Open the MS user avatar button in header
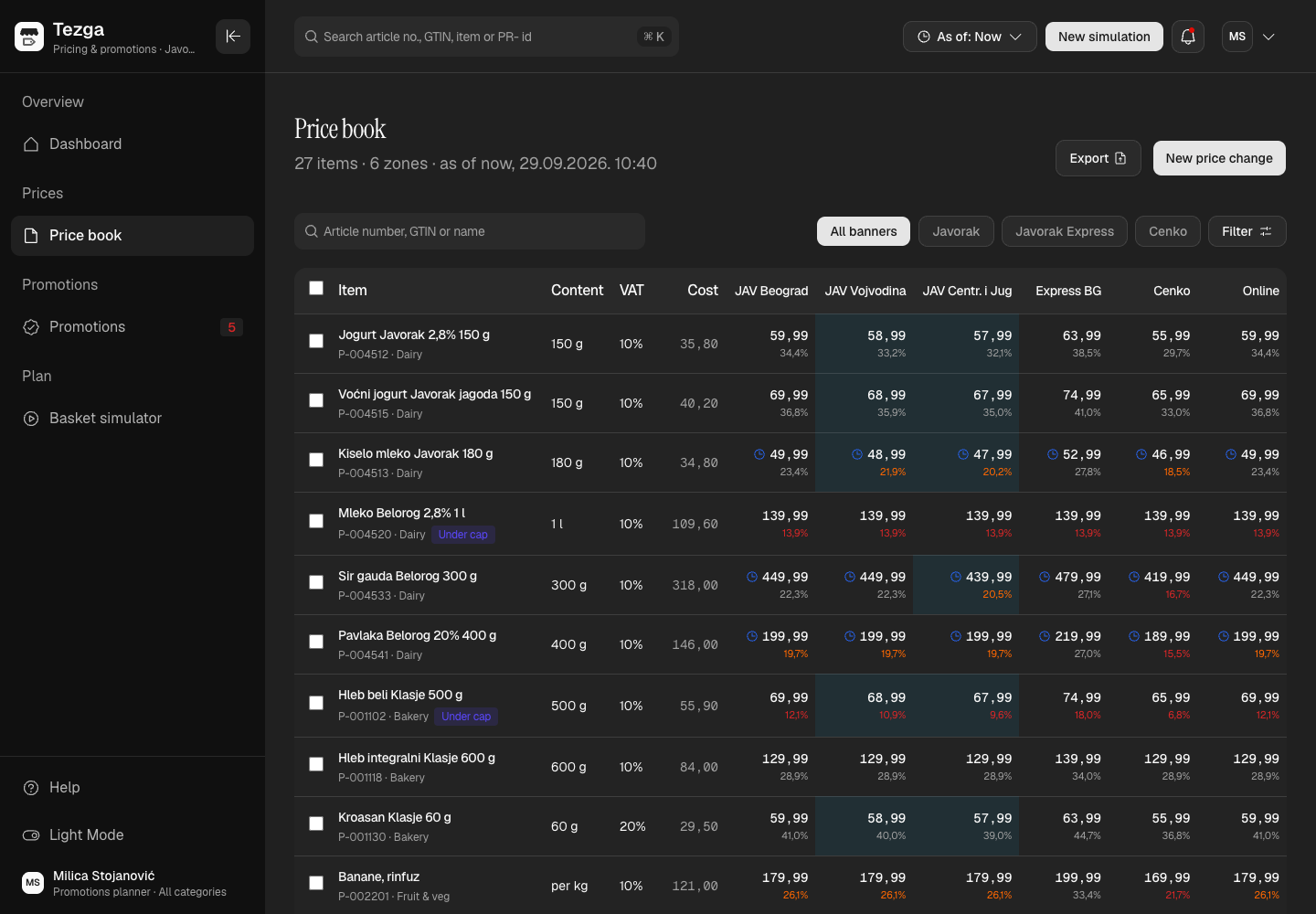1316x914 pixels. (x=1237, y=37)
